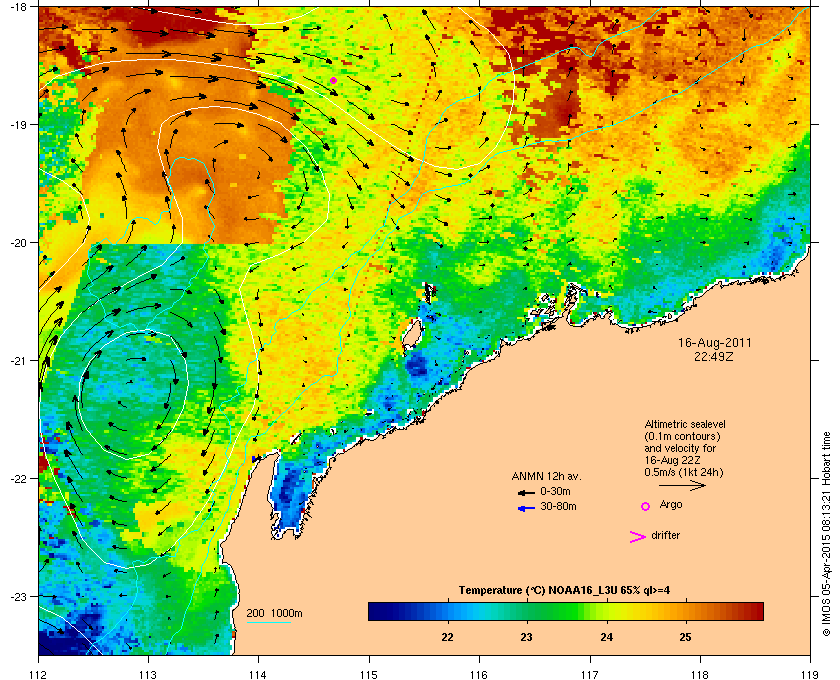
Task: Click the color bar tick label "25"
Action: (685, 638)
